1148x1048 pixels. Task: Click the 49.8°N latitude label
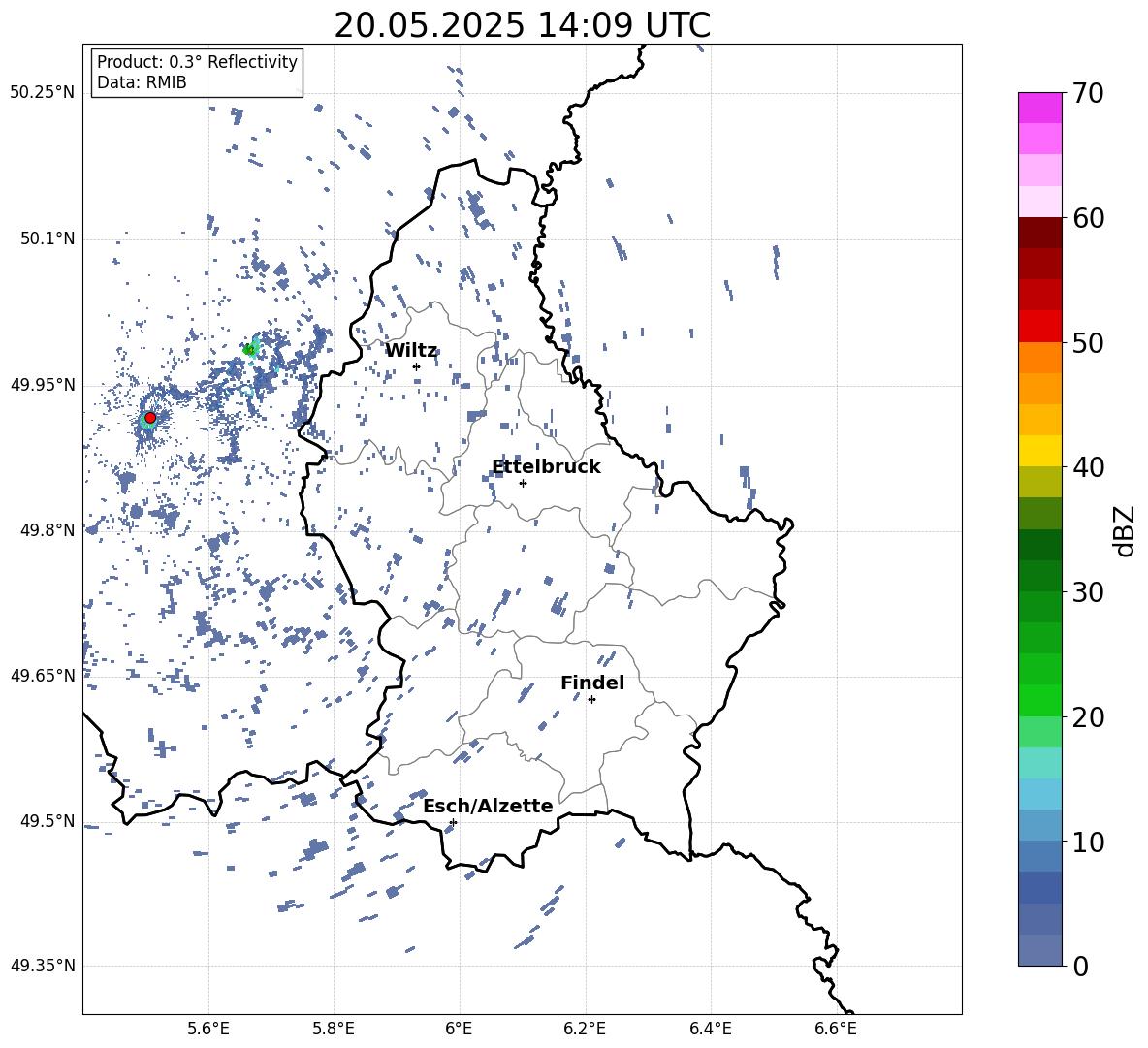pos(47,529)
